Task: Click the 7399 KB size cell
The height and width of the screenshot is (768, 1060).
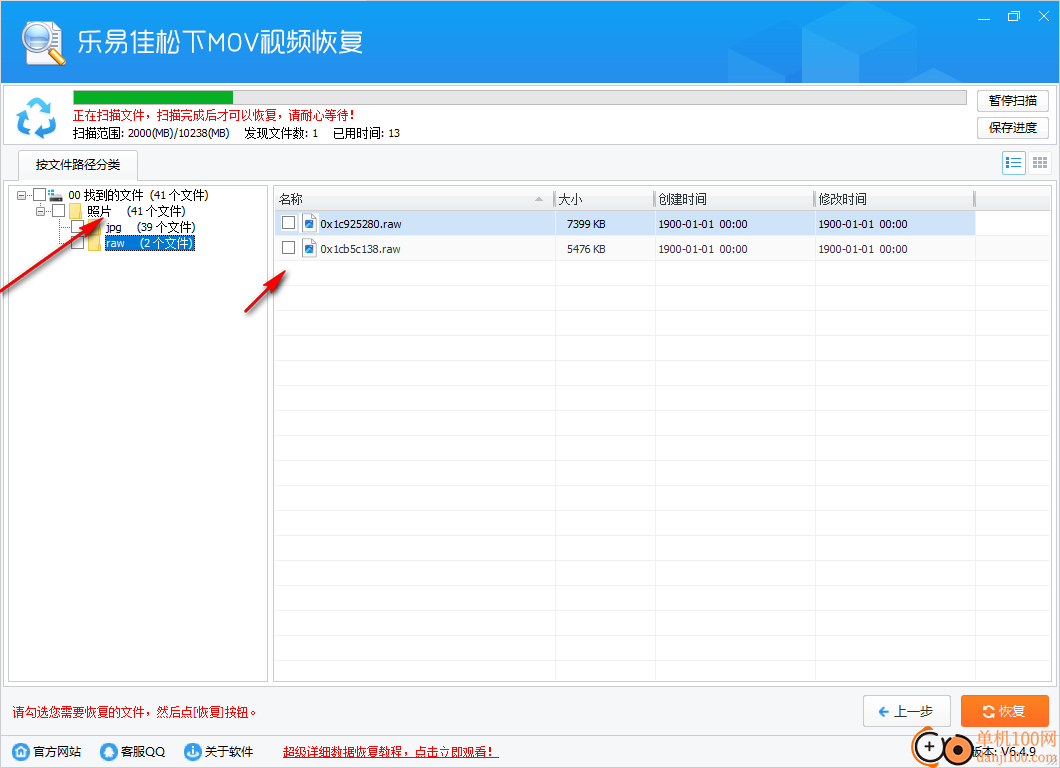Action: pos(586,224)
